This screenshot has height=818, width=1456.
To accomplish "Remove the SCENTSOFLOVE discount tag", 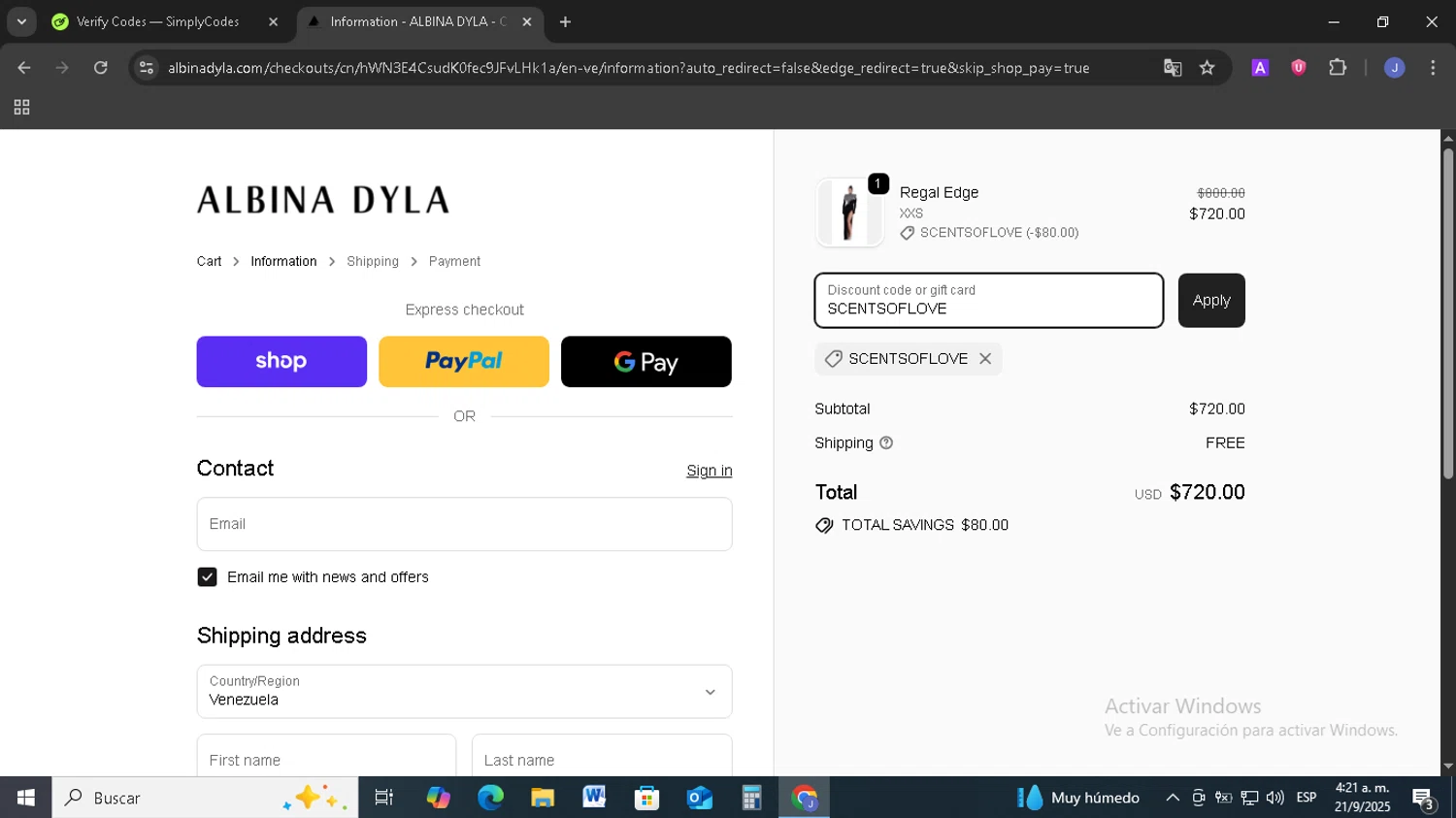I will tap(985, 359).
